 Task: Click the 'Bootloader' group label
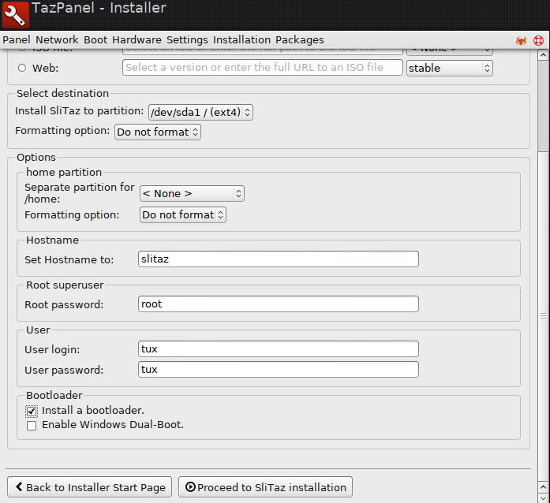tap(54, 395)
